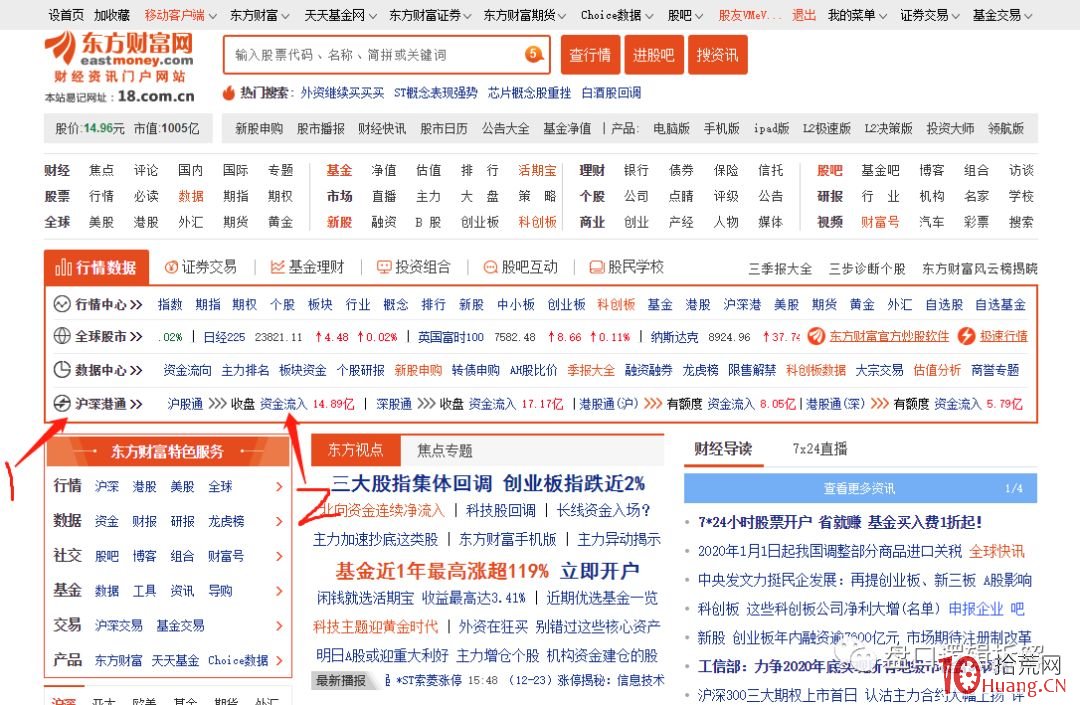Open headline 三大股指集体回调

click(412, 483)
